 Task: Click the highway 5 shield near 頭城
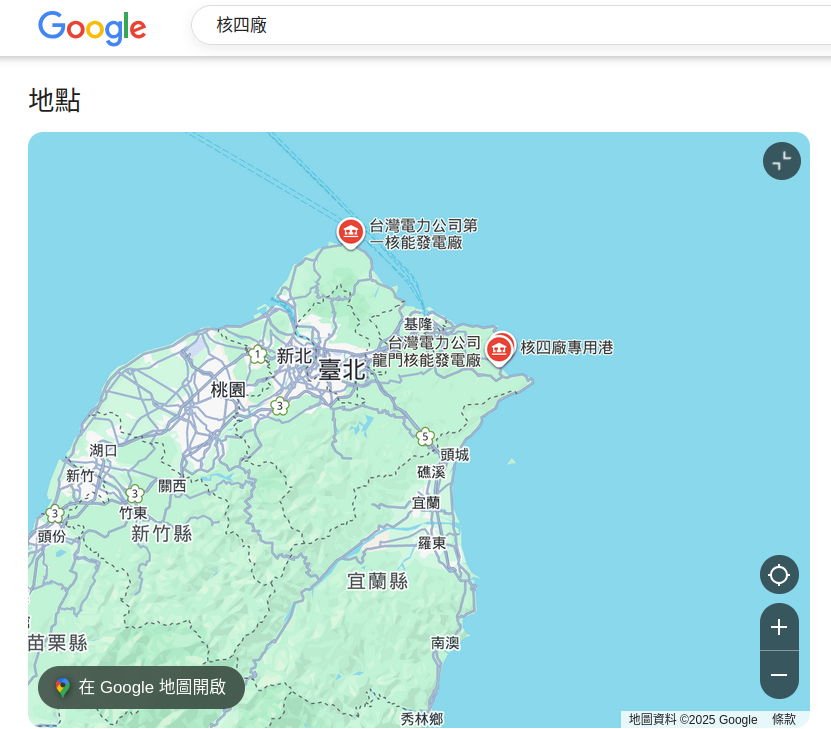425,437
